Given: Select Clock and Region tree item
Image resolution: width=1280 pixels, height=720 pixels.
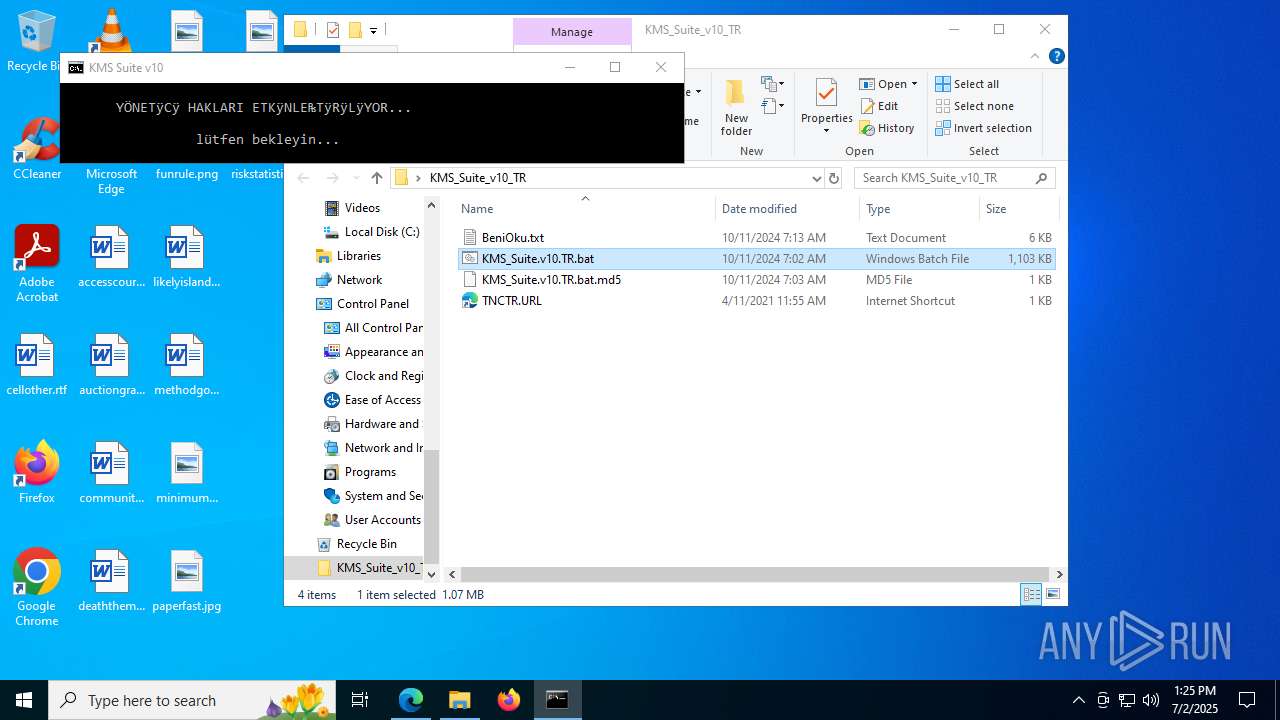Looking at the screenshot, I should coord(374,376).
